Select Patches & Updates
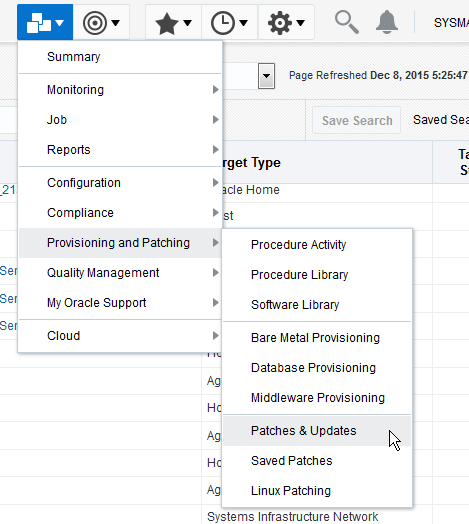 coord(317,431)
